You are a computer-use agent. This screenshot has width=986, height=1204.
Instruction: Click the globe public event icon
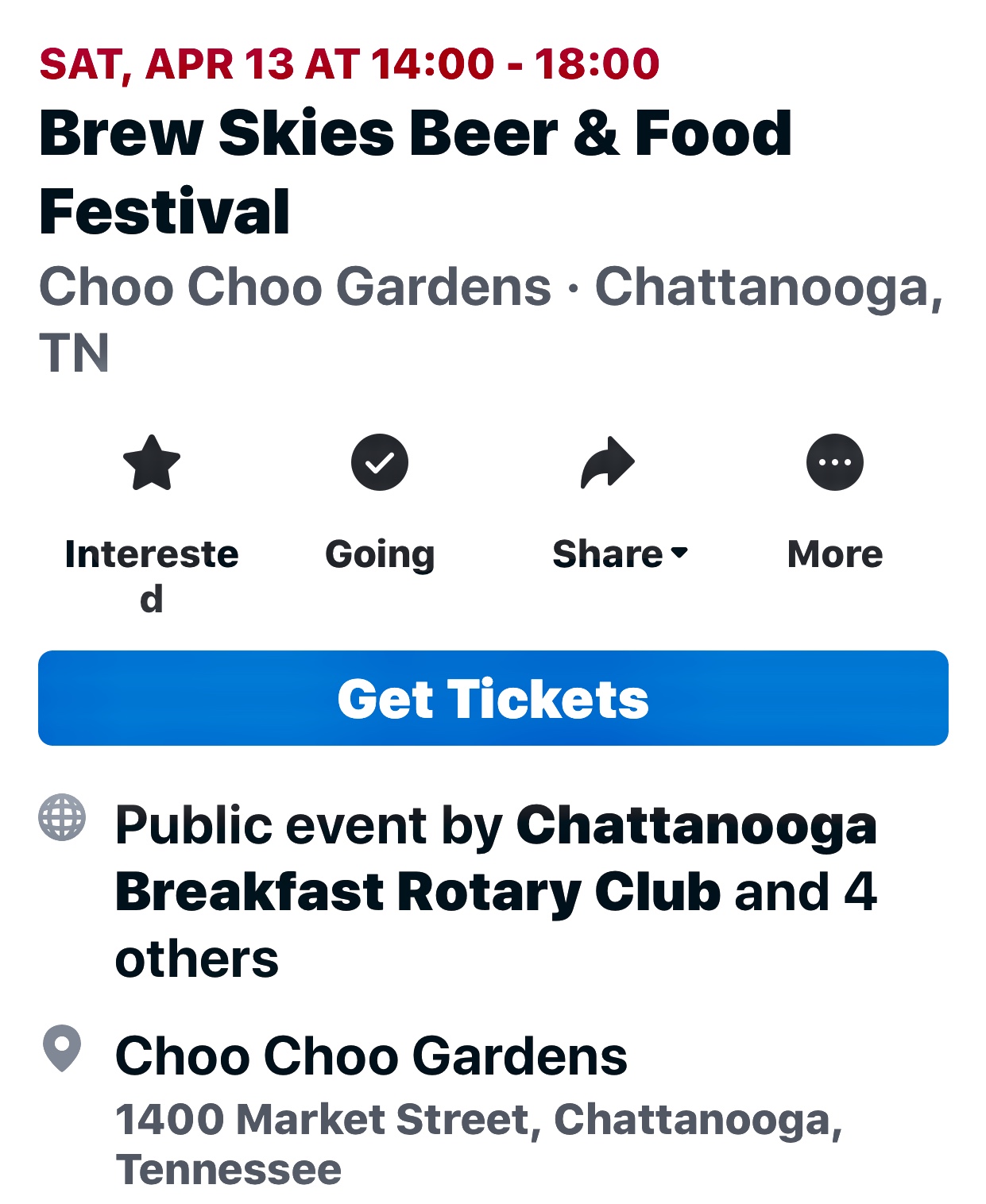[x=62, y=816]
